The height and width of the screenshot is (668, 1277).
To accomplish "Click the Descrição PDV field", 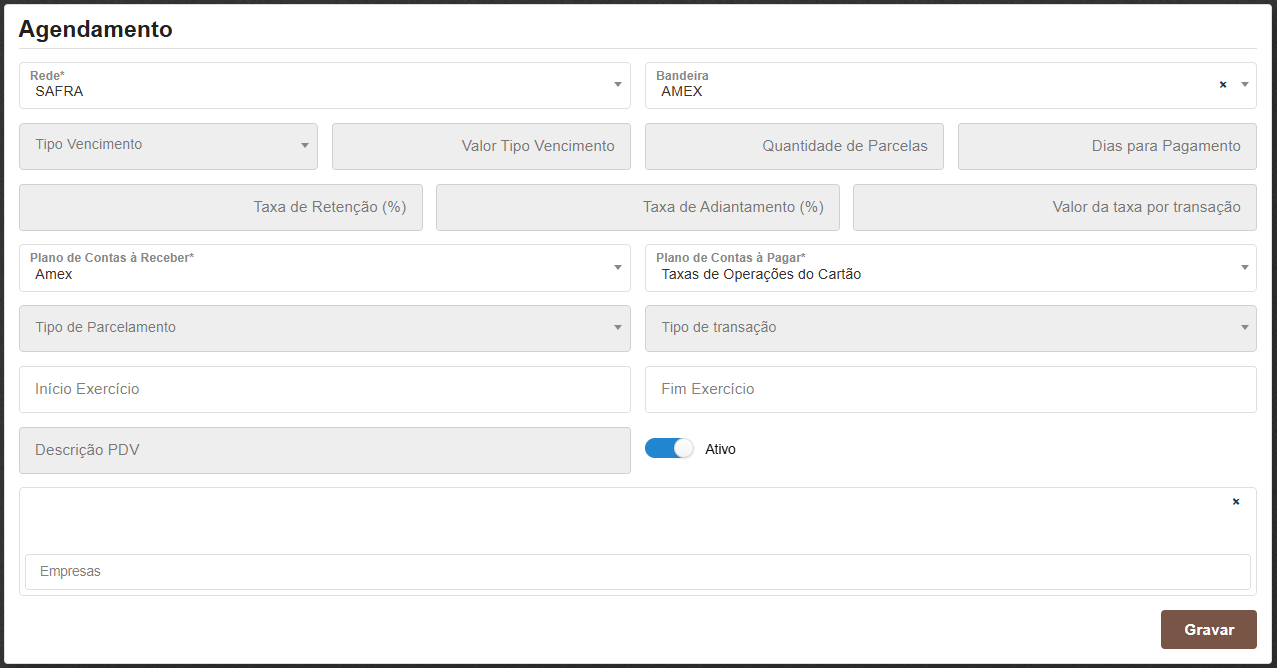I will pyautogui.click(x=325, y=450).
